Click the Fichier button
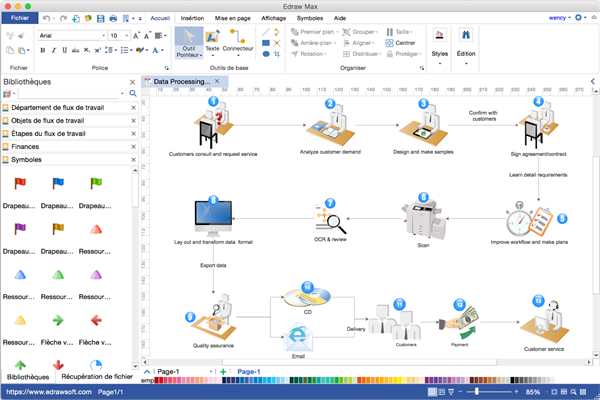The width and height of the screenshot is (600, 400). point(20,18)
